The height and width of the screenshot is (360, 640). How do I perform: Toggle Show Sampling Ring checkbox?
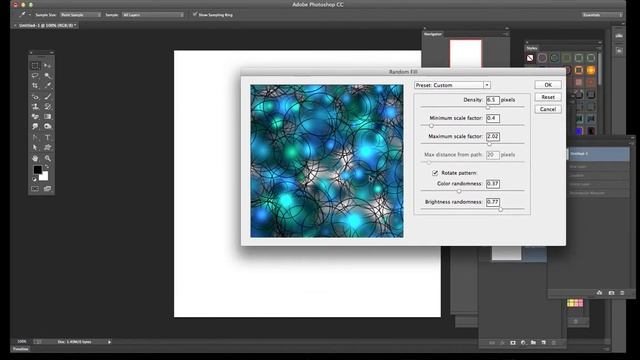pos(195,15)
